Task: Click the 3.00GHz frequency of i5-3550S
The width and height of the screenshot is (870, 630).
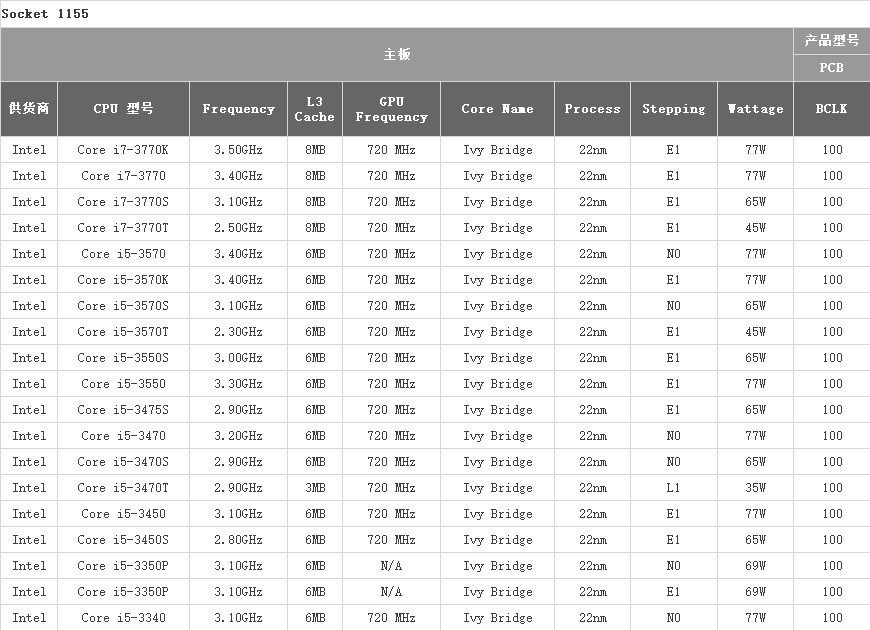Action: (239, 358)
